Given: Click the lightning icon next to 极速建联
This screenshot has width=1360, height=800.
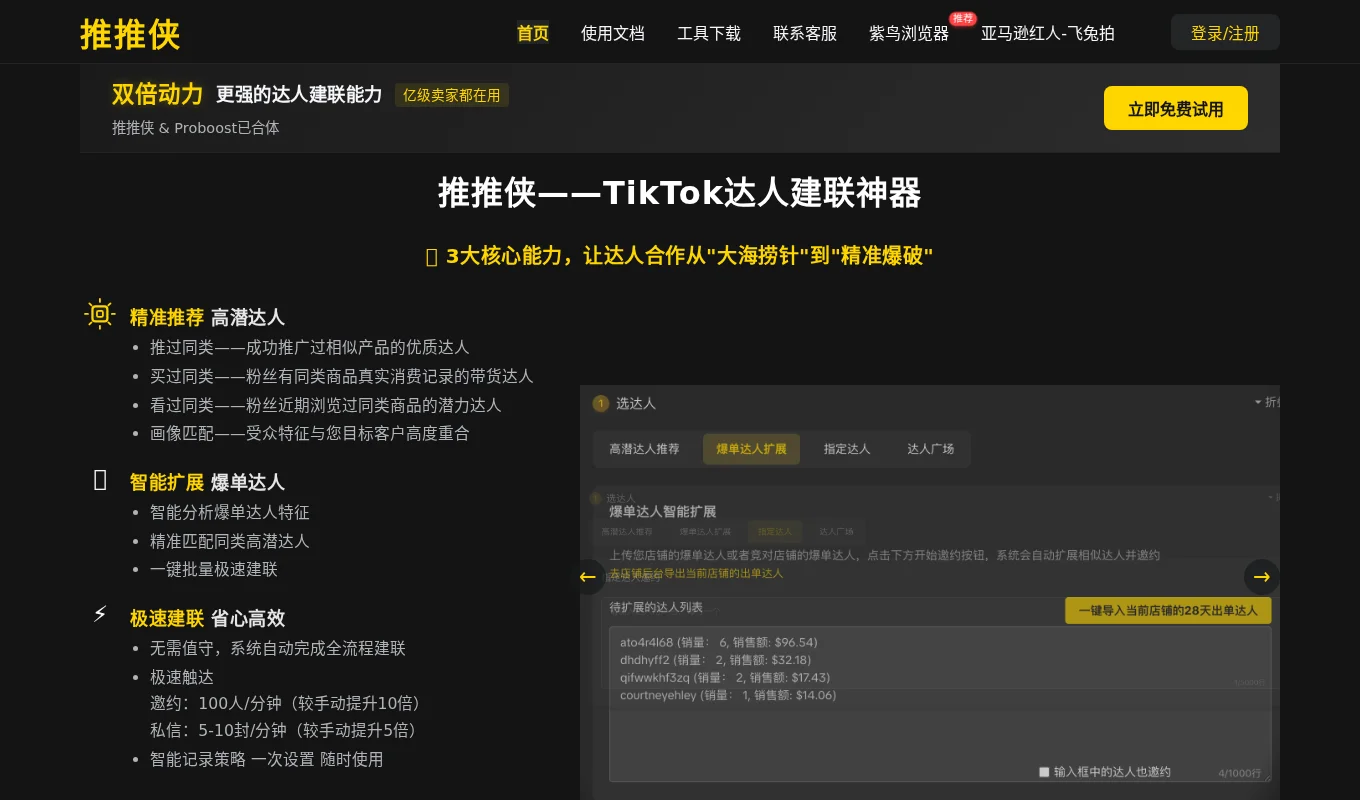Looking at the screenshot, I should pyautogui.click(x=100, y=613).
